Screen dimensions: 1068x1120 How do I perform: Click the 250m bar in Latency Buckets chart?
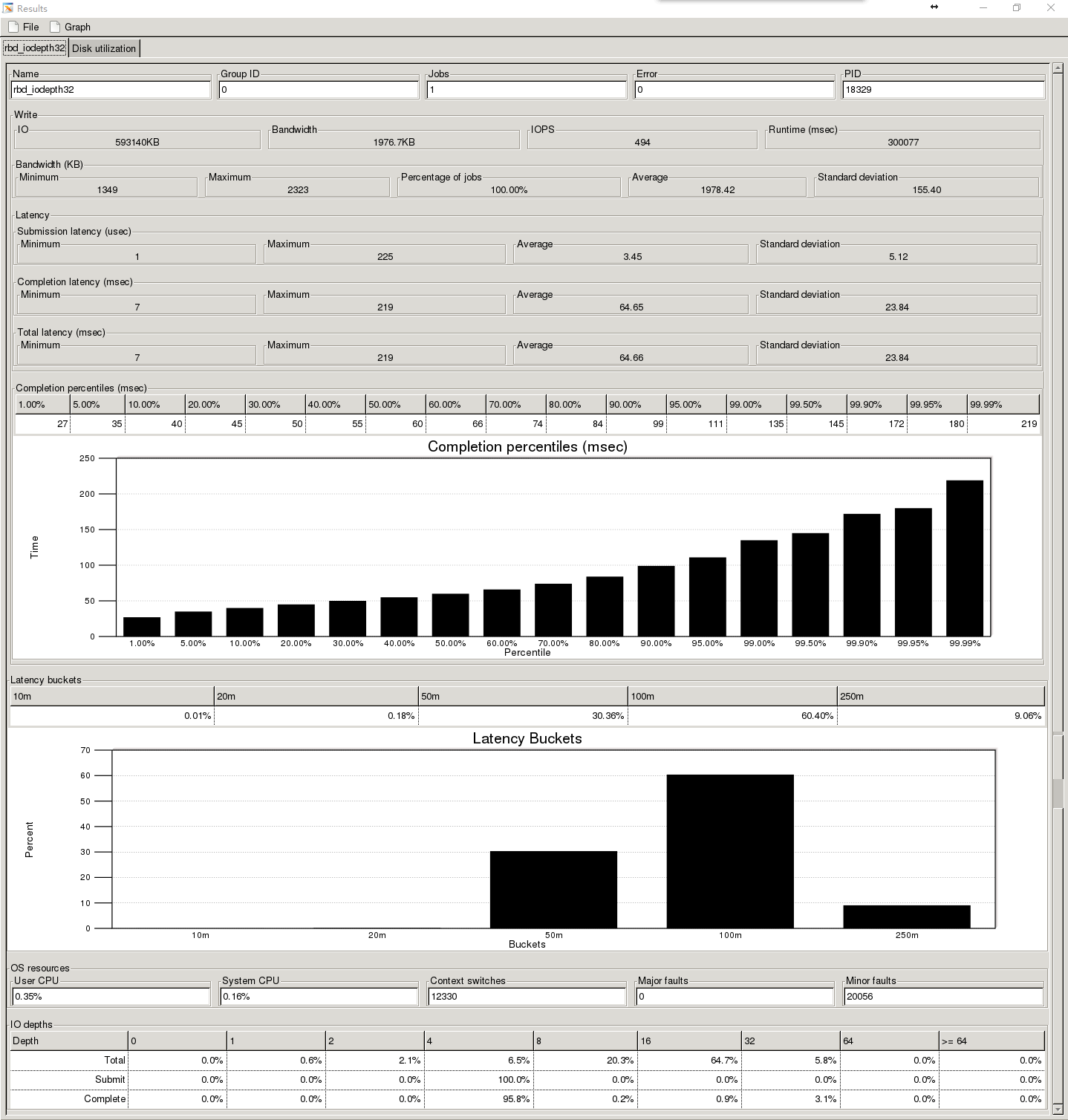tap(907, 916)
